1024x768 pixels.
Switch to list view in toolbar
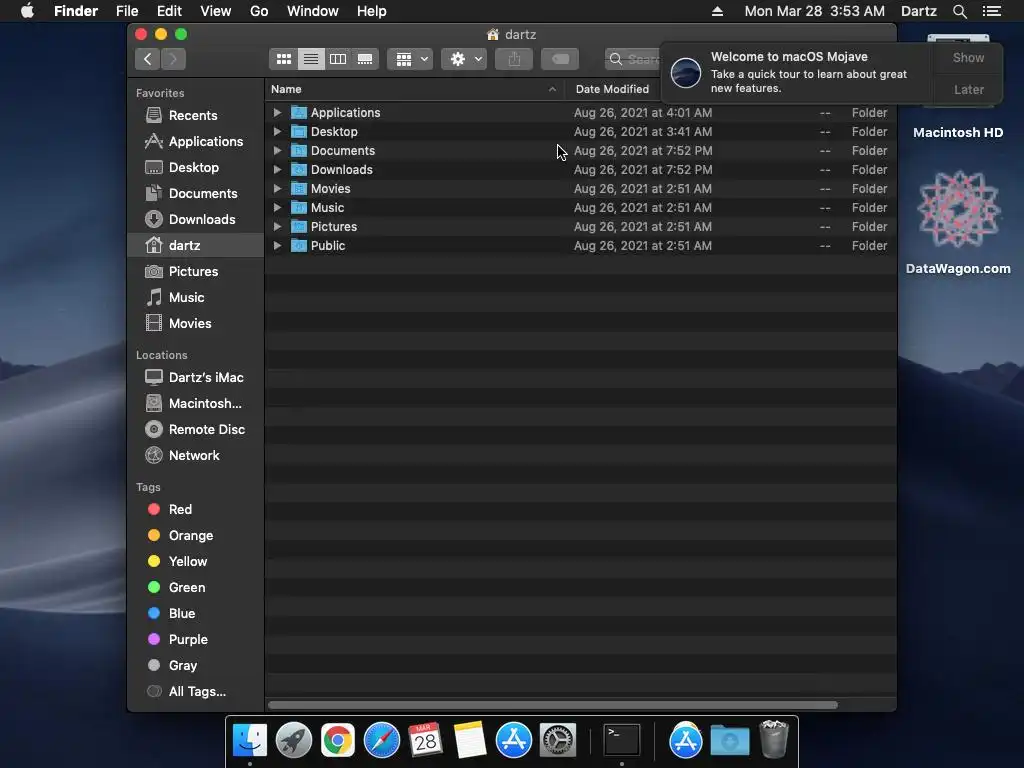pos(311,59)
